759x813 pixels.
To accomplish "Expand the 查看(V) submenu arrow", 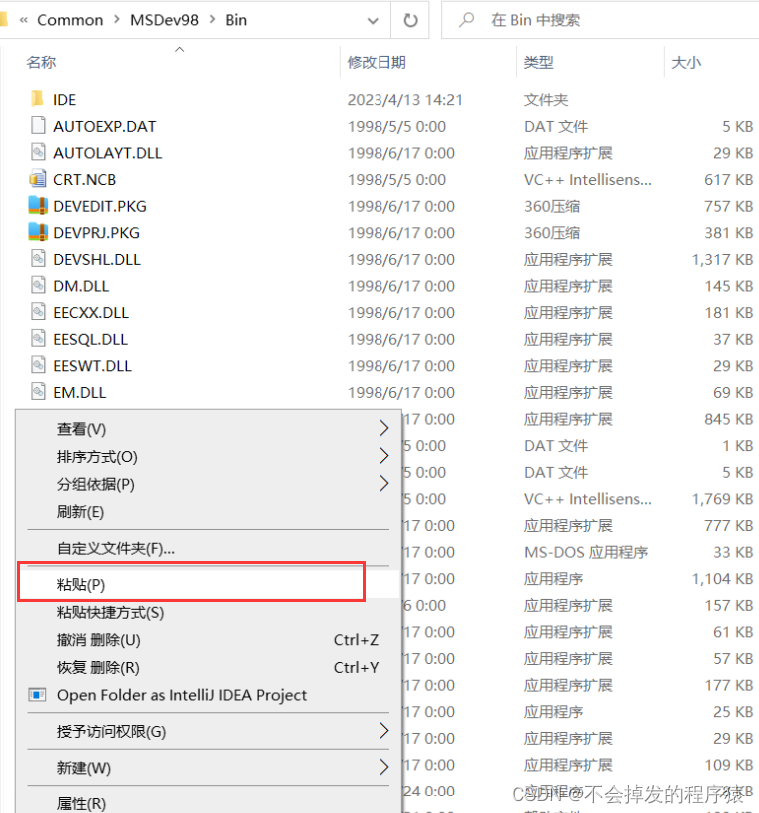I will (x=383, y=428).
